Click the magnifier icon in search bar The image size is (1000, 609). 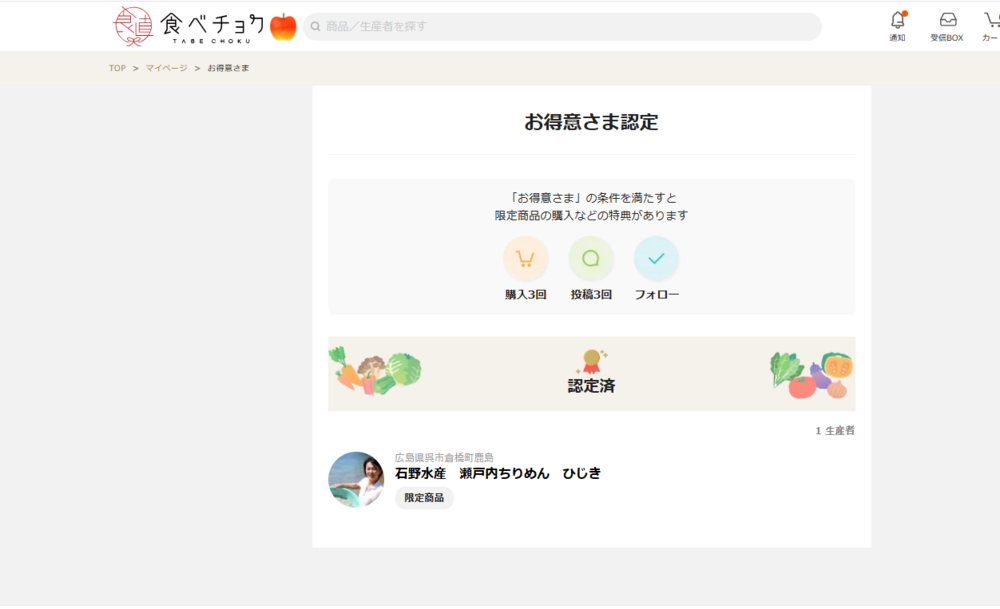[x=315, y=27]
